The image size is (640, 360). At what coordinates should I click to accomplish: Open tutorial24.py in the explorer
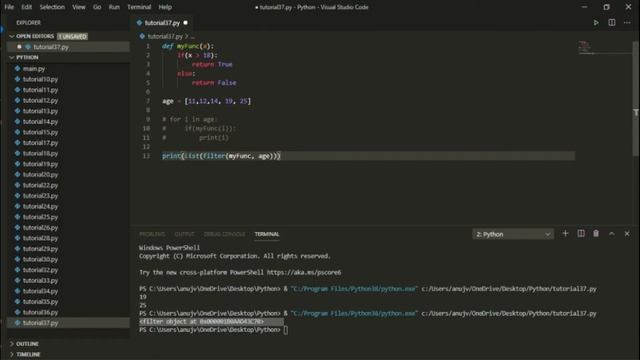69,207
